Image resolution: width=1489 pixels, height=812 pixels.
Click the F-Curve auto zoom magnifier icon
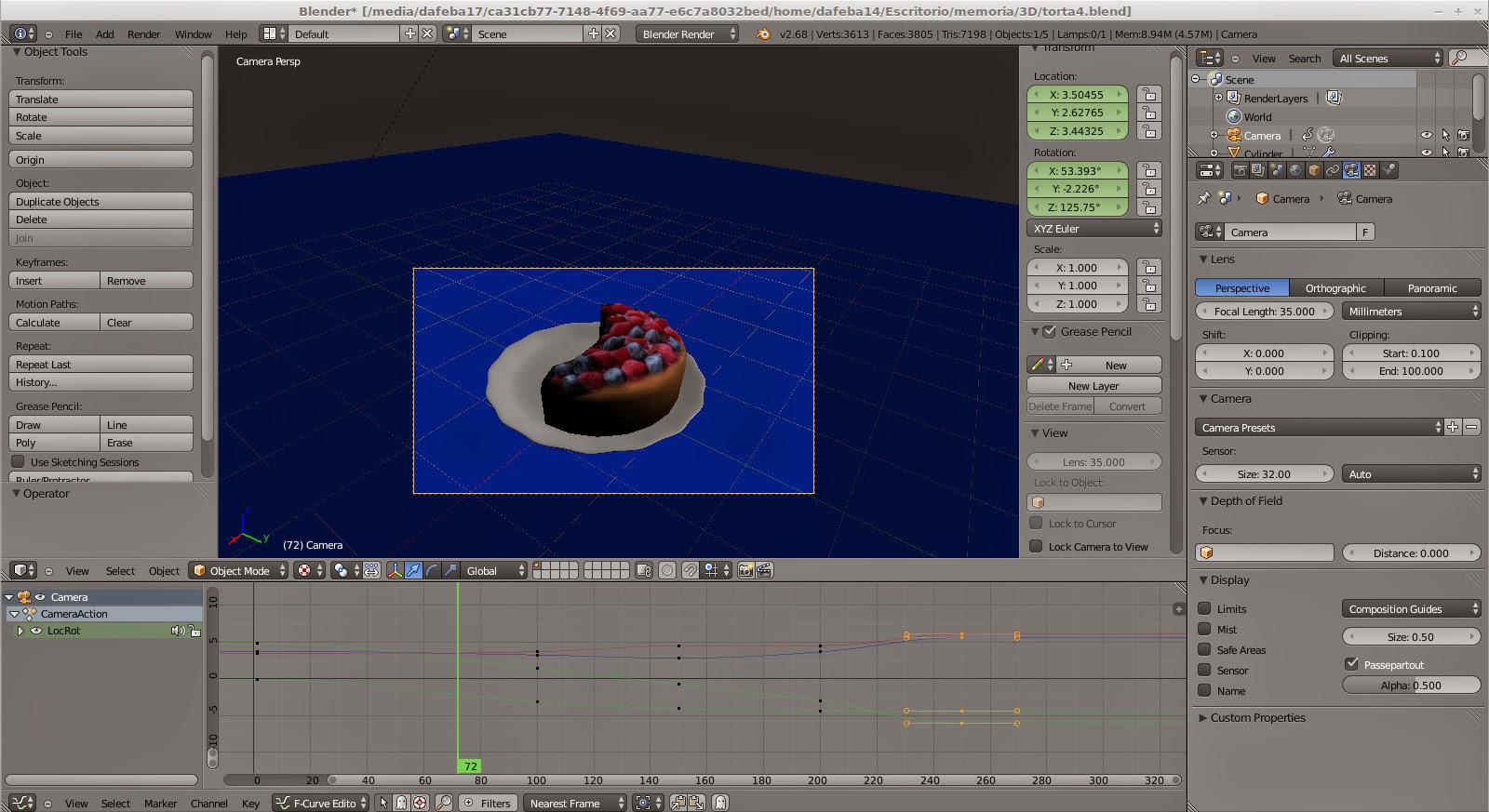tap(444, 803)
